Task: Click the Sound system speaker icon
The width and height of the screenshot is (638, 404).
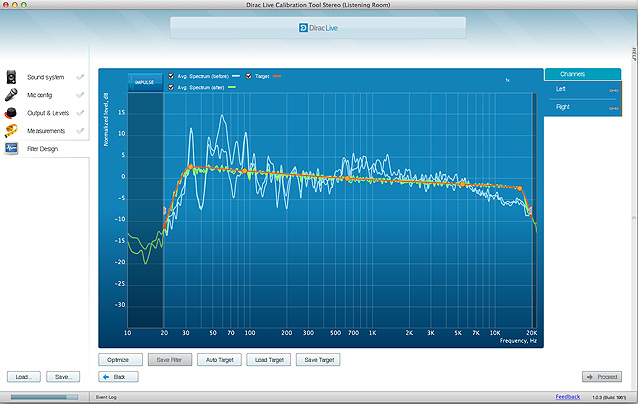Action: click(x=11, y=77)
